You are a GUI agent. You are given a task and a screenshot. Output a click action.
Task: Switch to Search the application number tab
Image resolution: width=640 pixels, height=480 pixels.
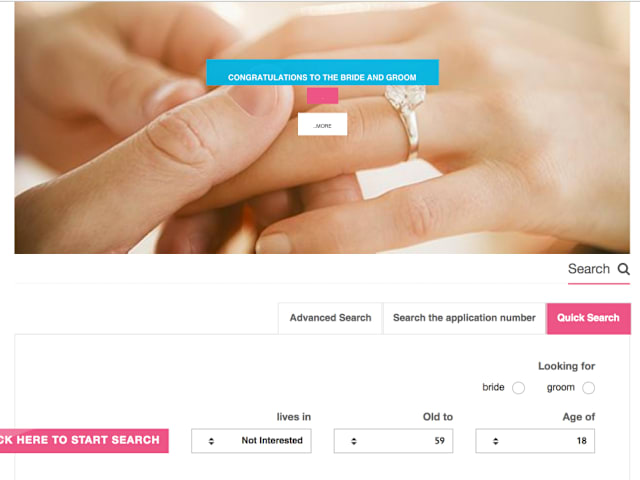(464, 318)
